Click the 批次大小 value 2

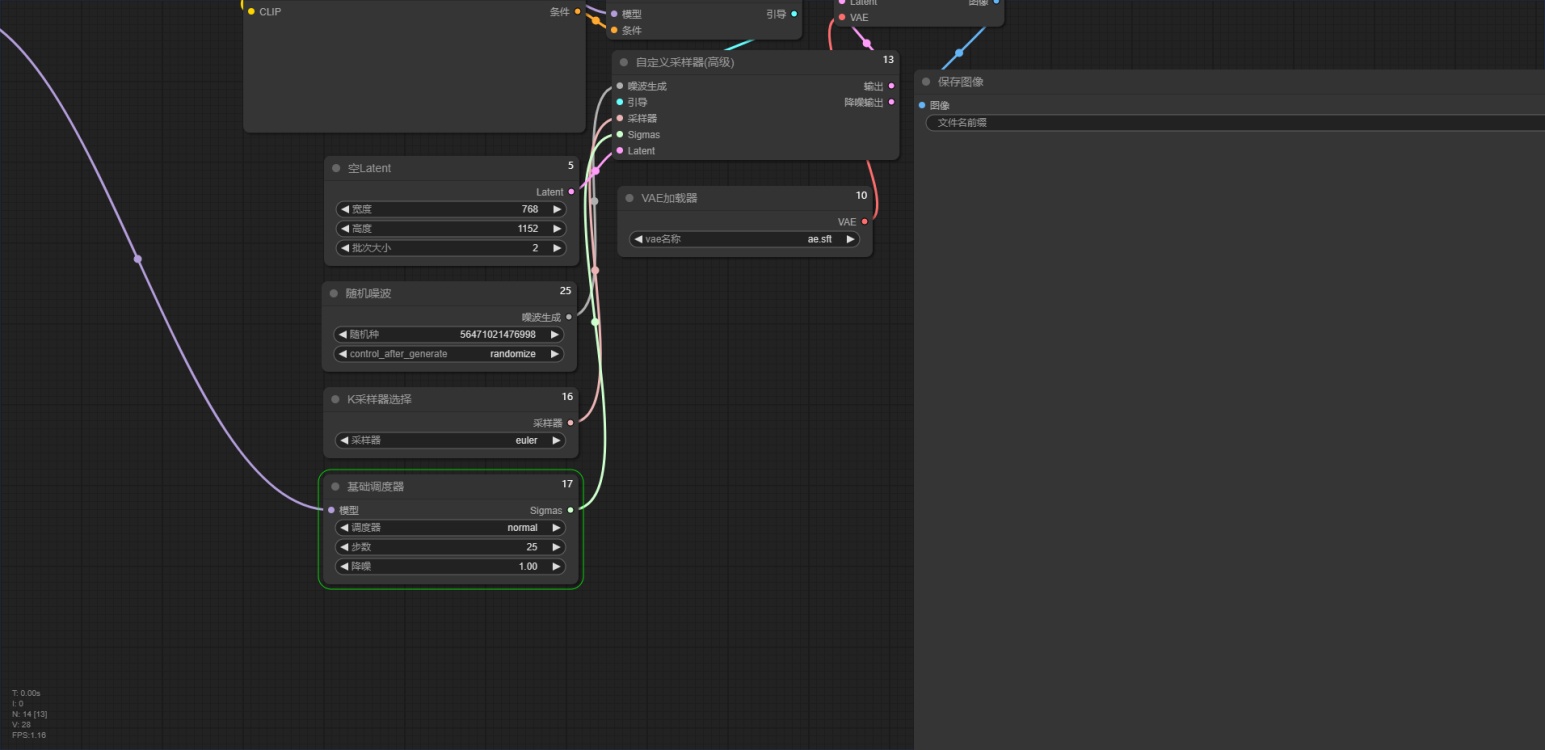click(x=535, y=248)
